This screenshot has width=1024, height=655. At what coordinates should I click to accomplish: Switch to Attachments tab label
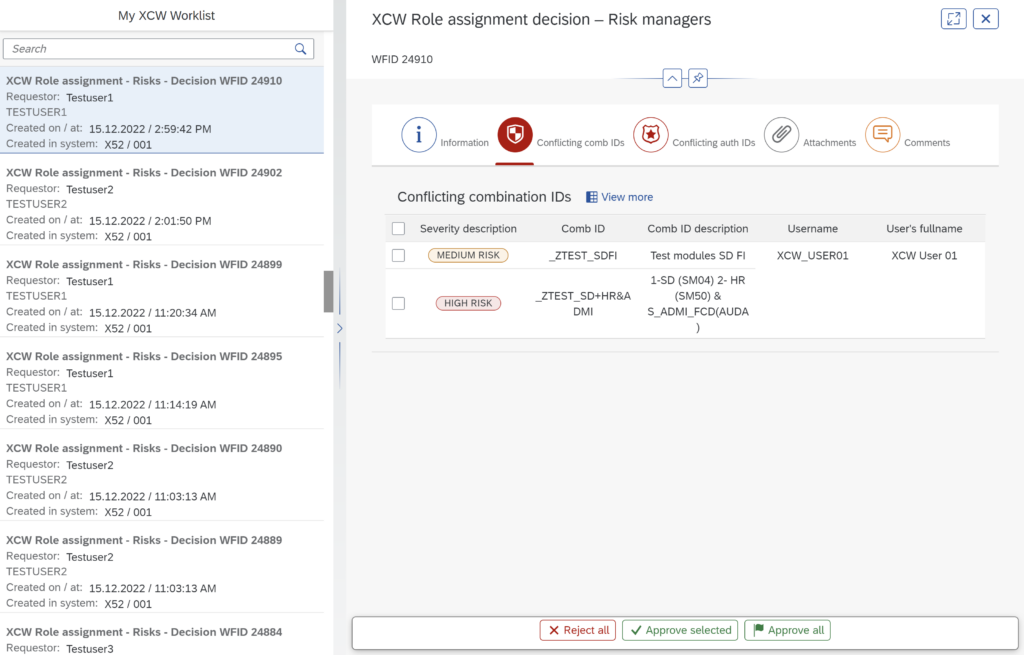click(x=829, y=142)
